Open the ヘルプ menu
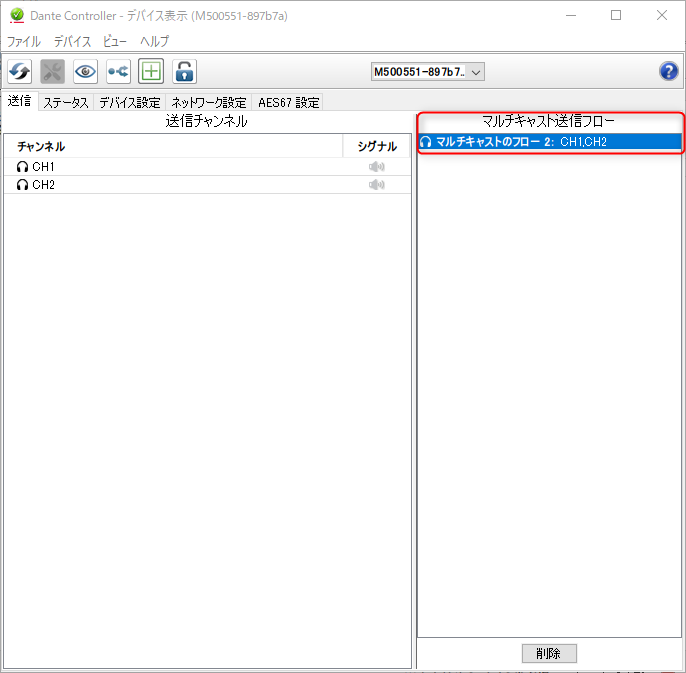Screen dimensions: 686x673 [154, 42]
